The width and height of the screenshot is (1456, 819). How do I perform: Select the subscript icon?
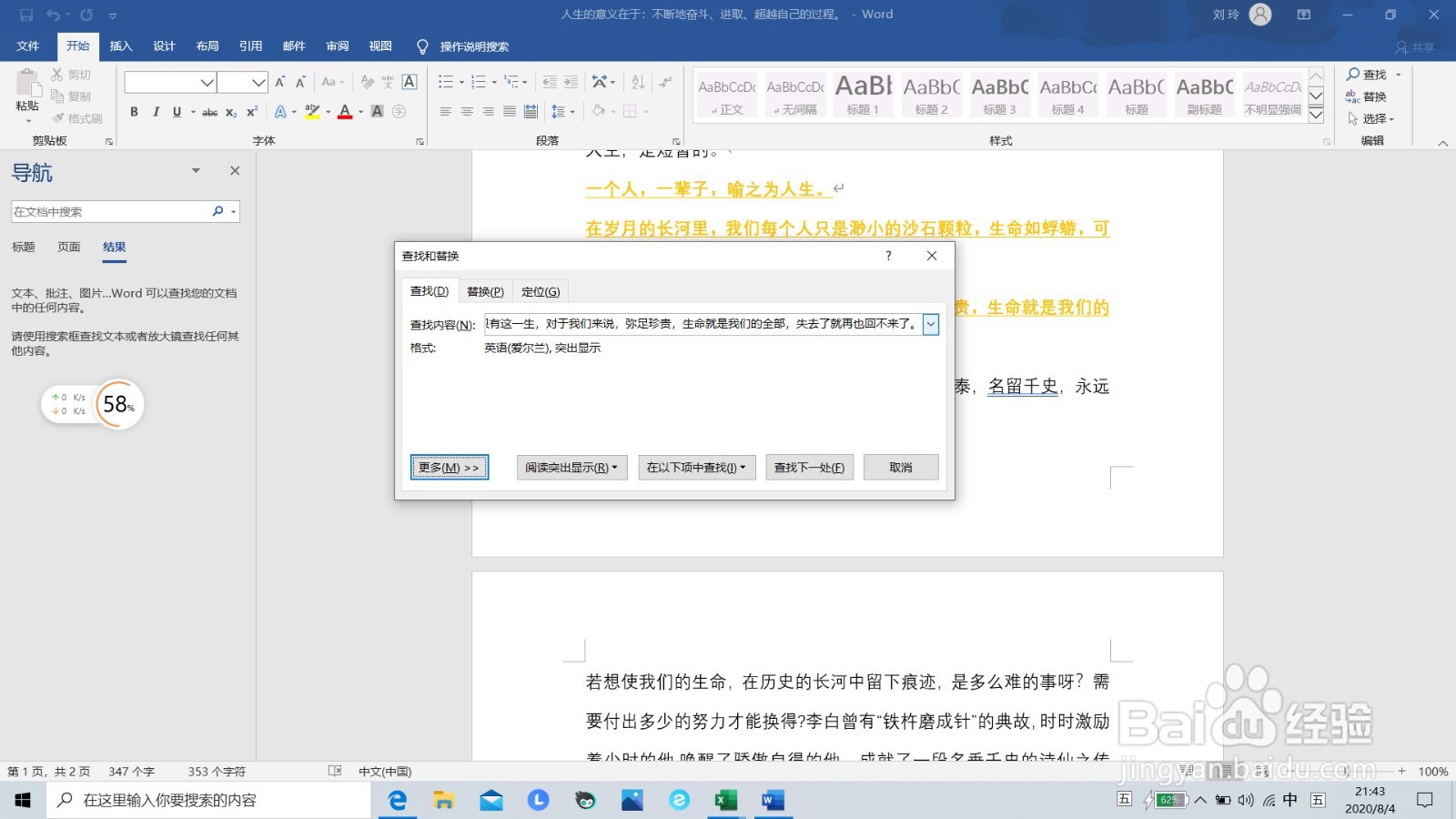coord(230,112)
